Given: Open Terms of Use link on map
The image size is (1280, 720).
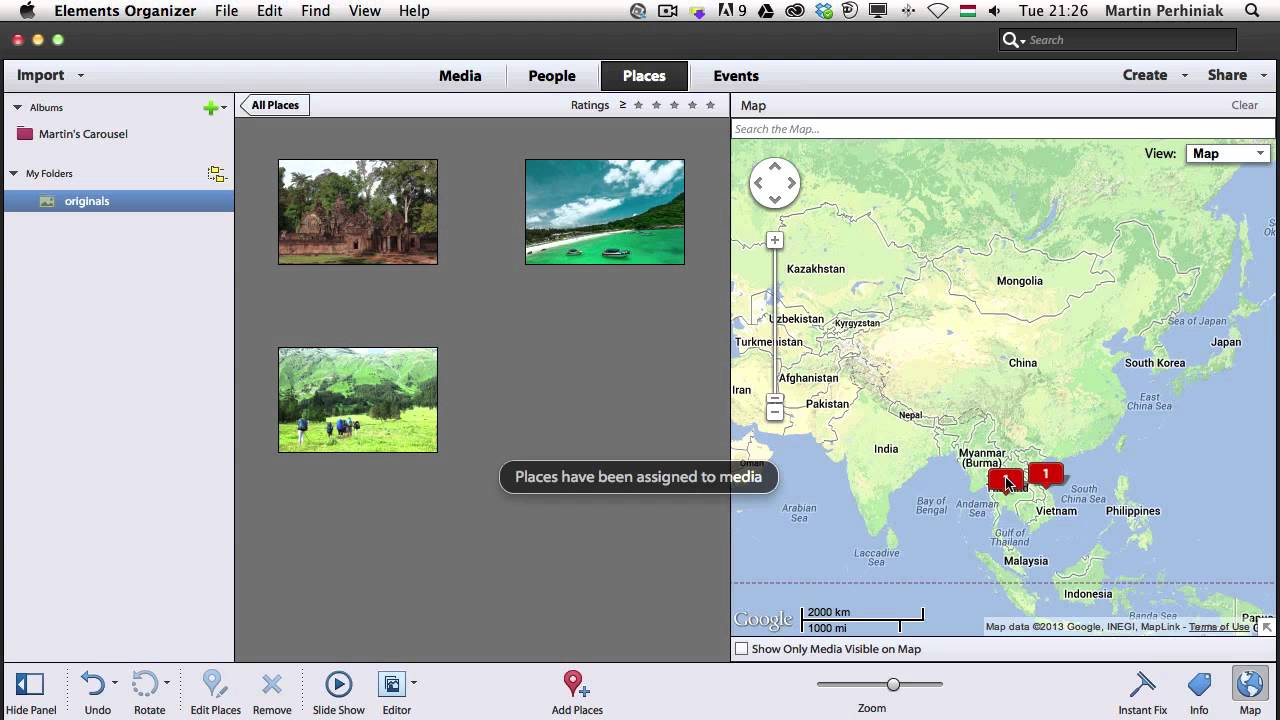Looking at the screenshot, I should 1219,627.
